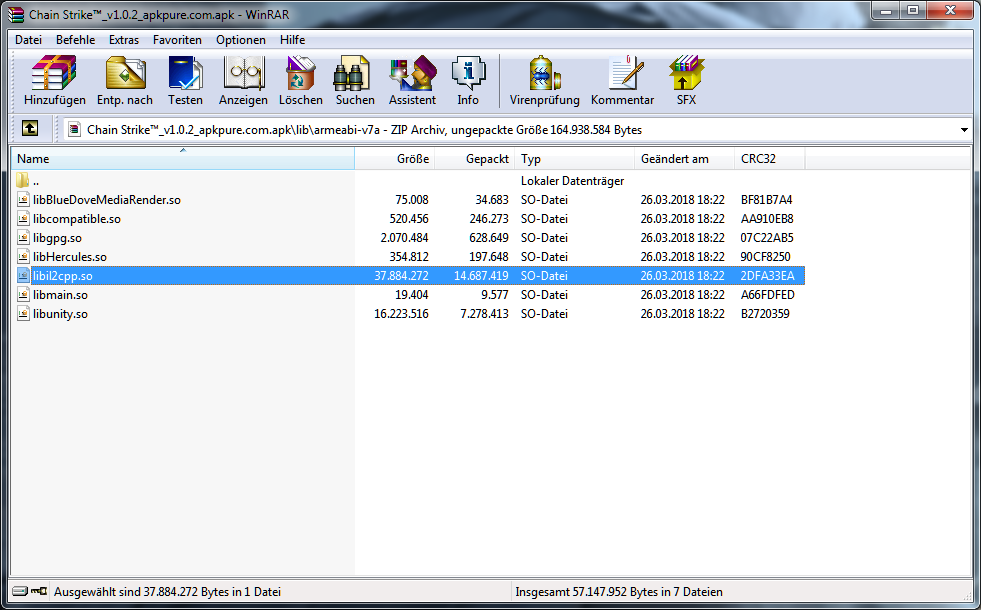
Task: Open the Befehle menu
Action: 75,39
